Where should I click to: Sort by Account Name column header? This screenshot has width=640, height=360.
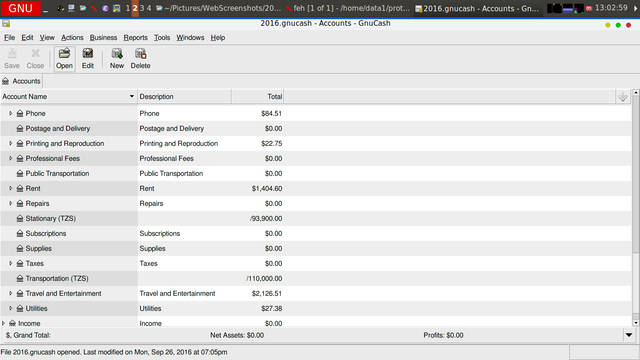69,97
